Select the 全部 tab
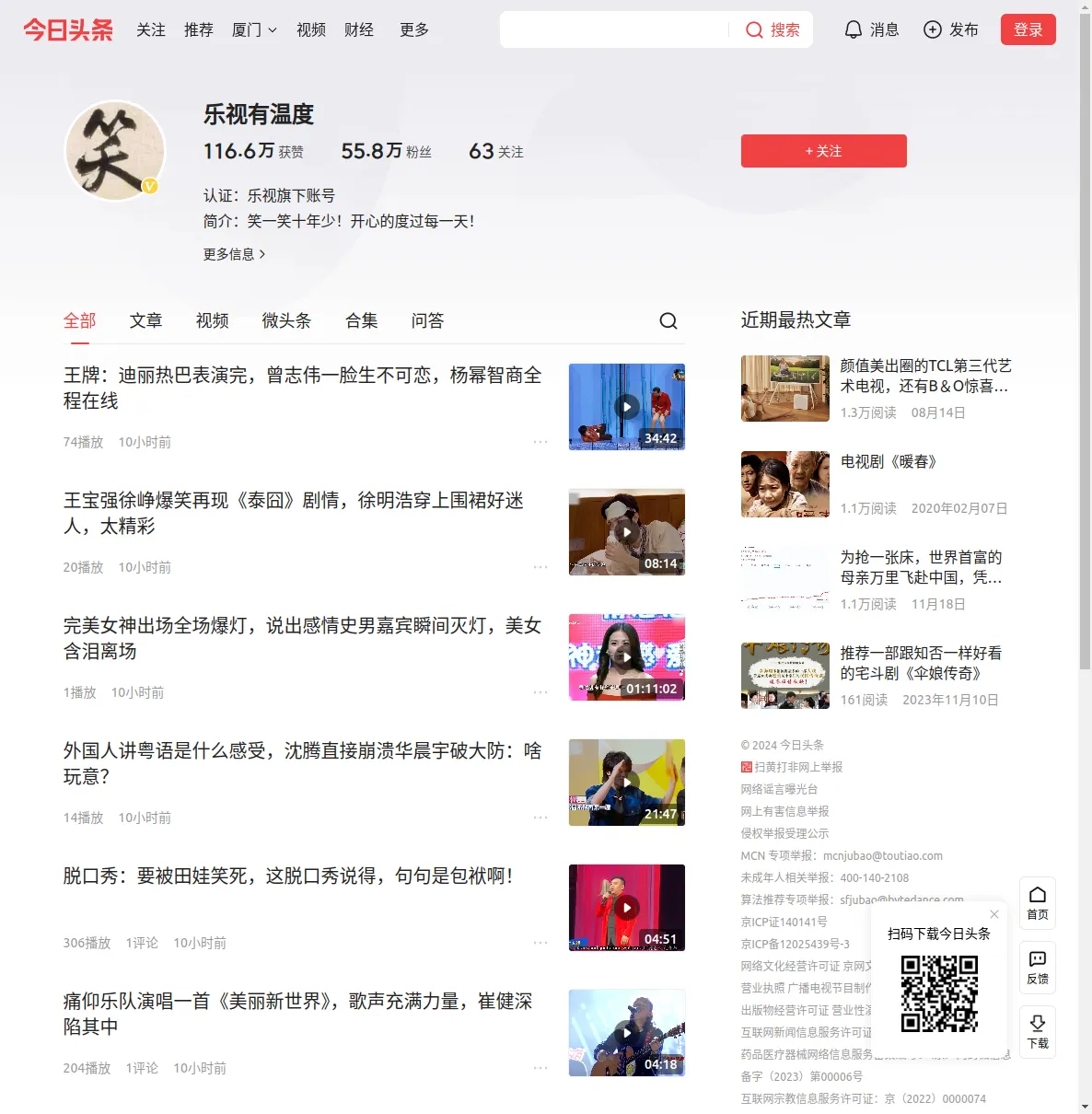This screenshot has height=1114, width=1092. pos(80,320)
